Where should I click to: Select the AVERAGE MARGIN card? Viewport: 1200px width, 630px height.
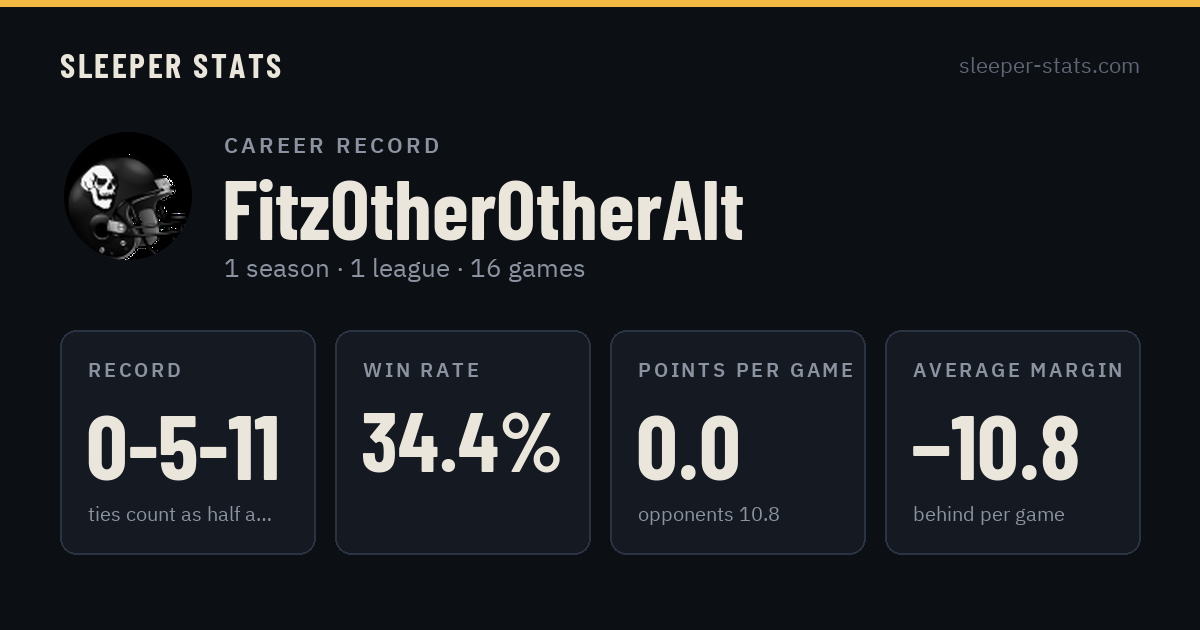pyautogui.click(x=1013, y=442)
